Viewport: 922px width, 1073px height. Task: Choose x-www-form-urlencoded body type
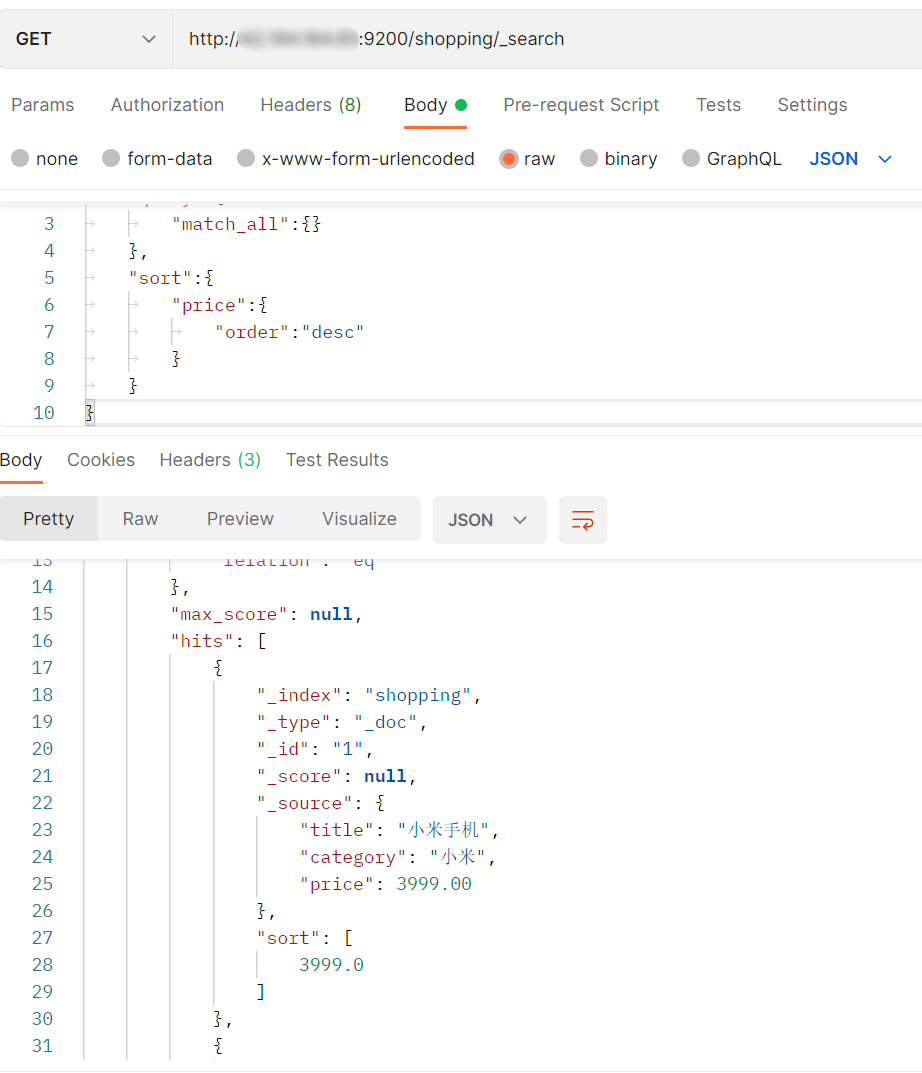coord(246,159)
